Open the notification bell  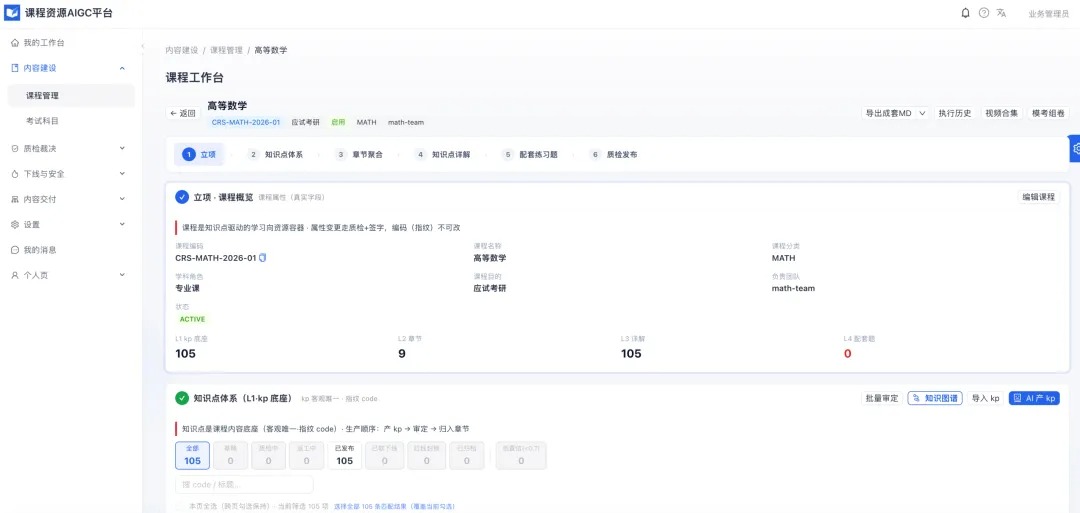coord(965,13)
